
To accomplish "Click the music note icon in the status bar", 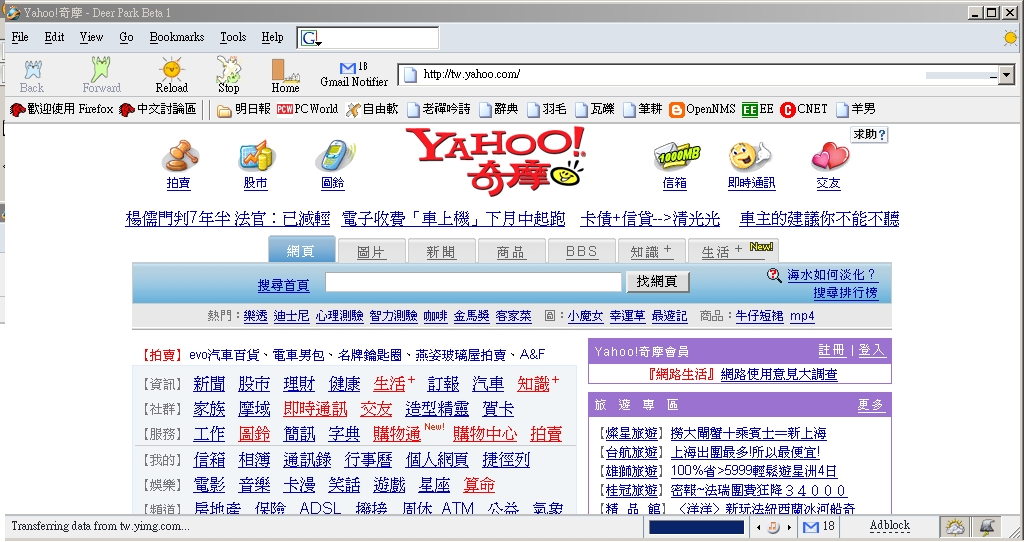I will (773, 527).
